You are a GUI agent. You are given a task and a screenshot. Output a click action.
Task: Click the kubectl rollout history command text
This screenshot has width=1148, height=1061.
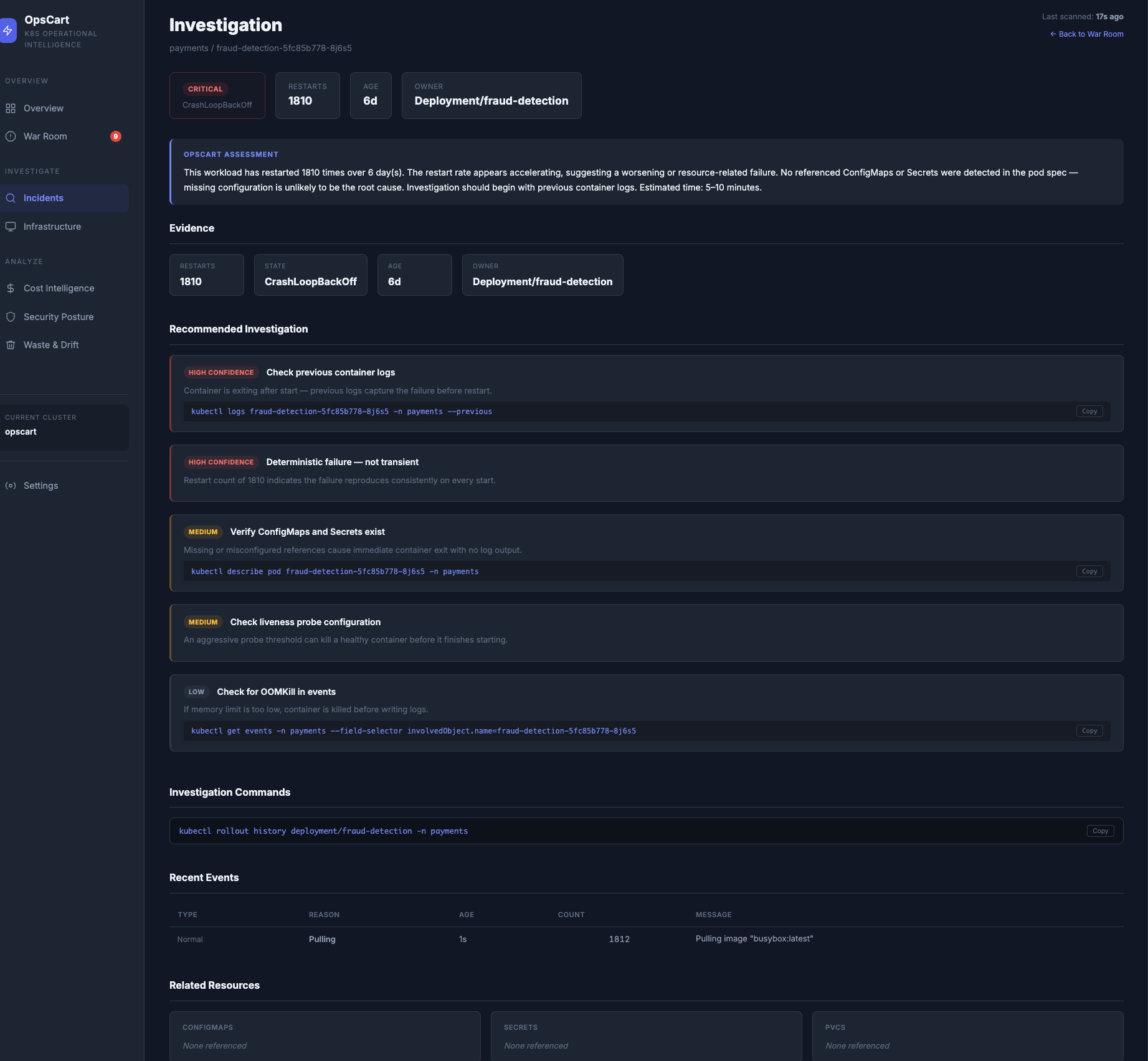tap(323, 831)
